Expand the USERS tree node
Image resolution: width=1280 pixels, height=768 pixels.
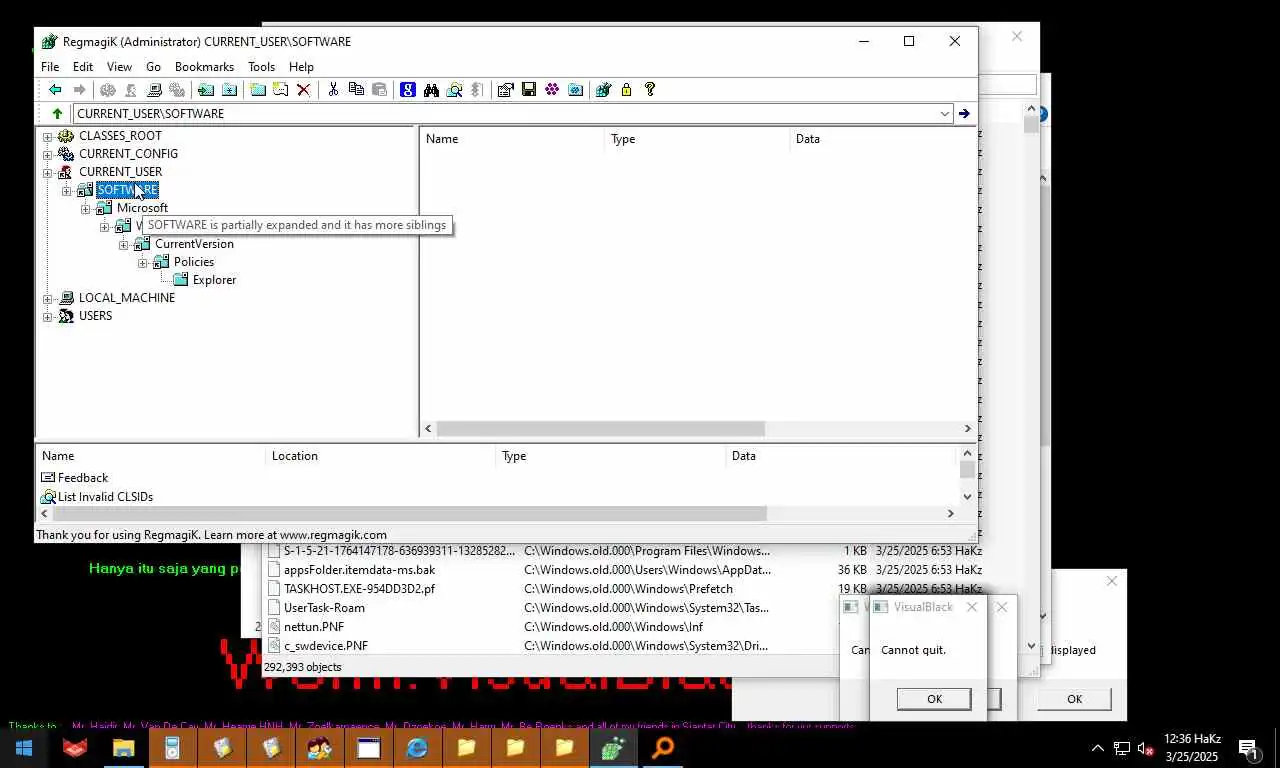pyautogui.click(x=47, y=317)
